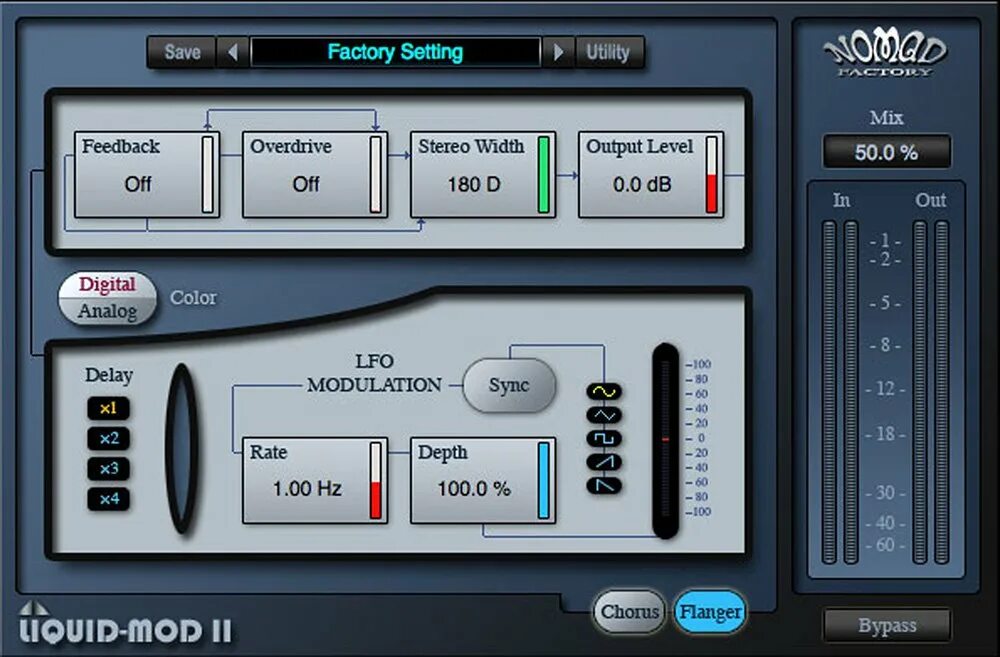Click the Output Level 0.0 dB value

point(642,184)
